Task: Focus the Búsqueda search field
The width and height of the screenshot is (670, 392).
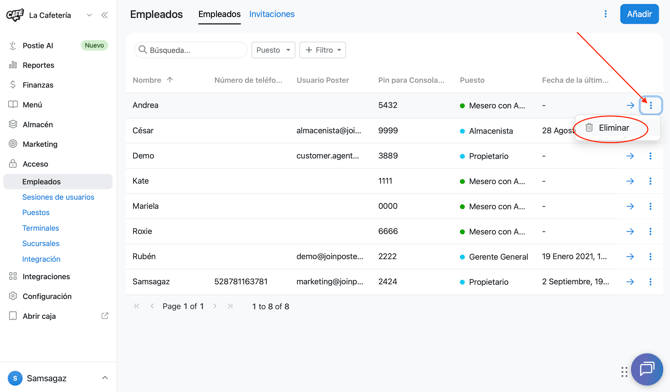Action: 191,50
